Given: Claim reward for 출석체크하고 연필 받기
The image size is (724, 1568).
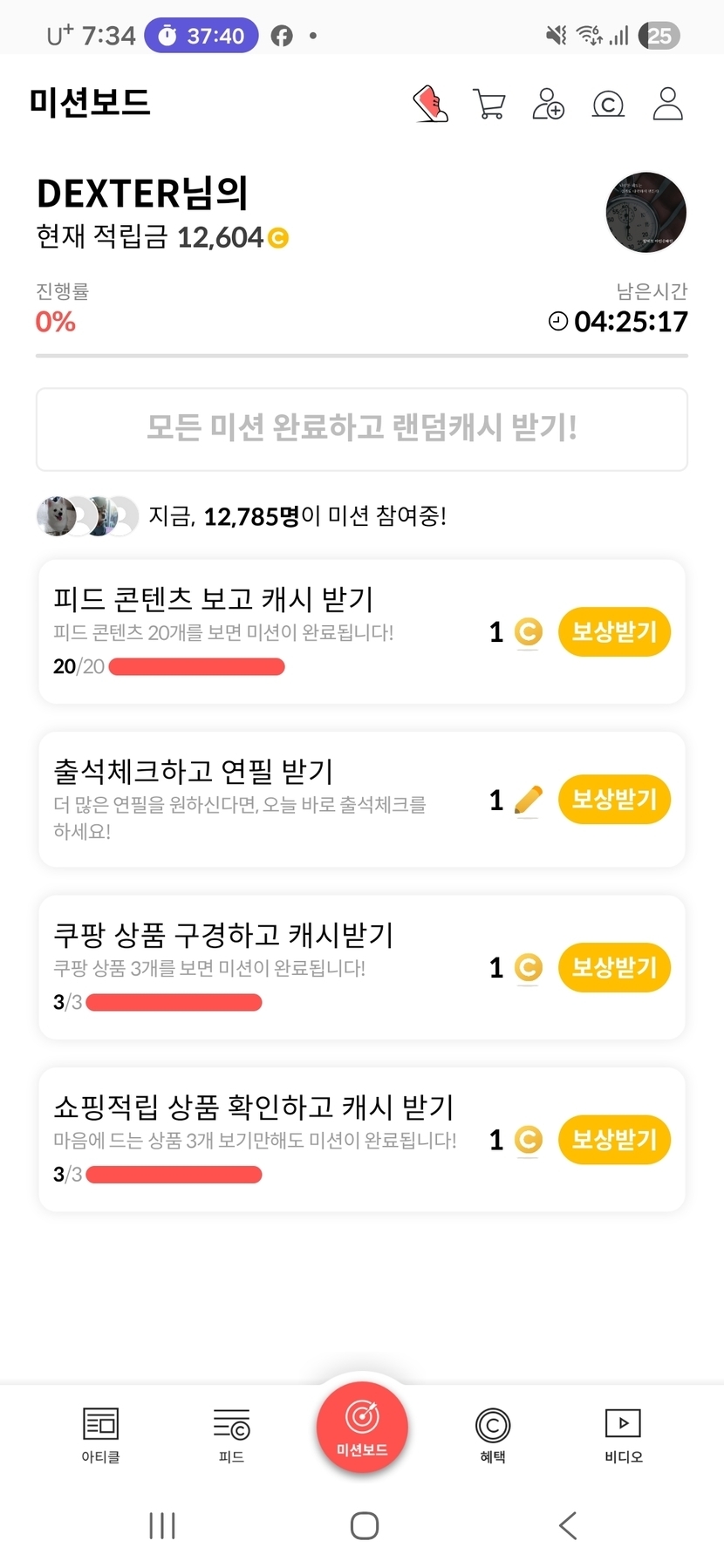Looking at the screenshot, I should pyautogui.click(x=614, y=800).
